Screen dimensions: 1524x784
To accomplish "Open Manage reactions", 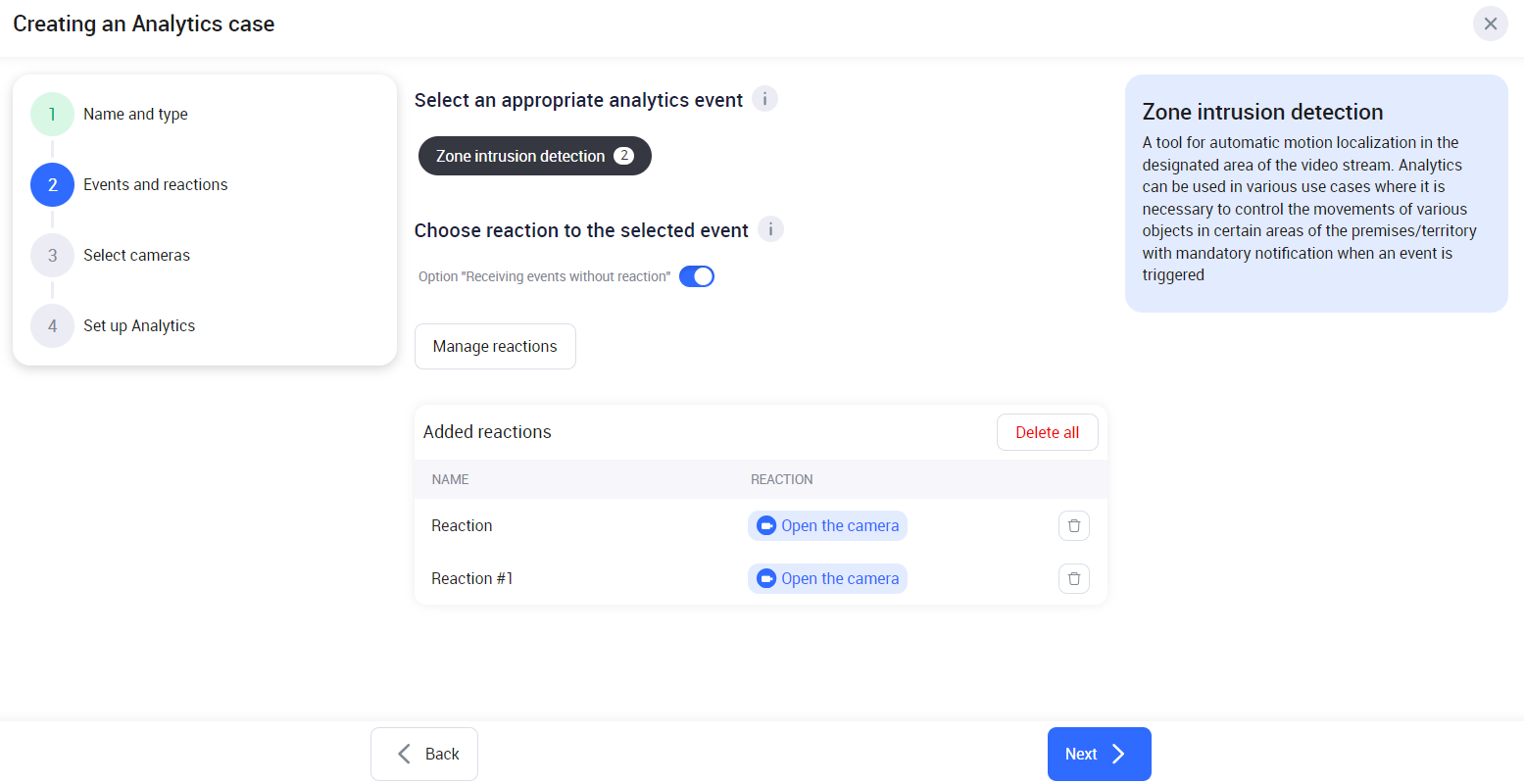I will pyautogui.click(x=495, y=347).
